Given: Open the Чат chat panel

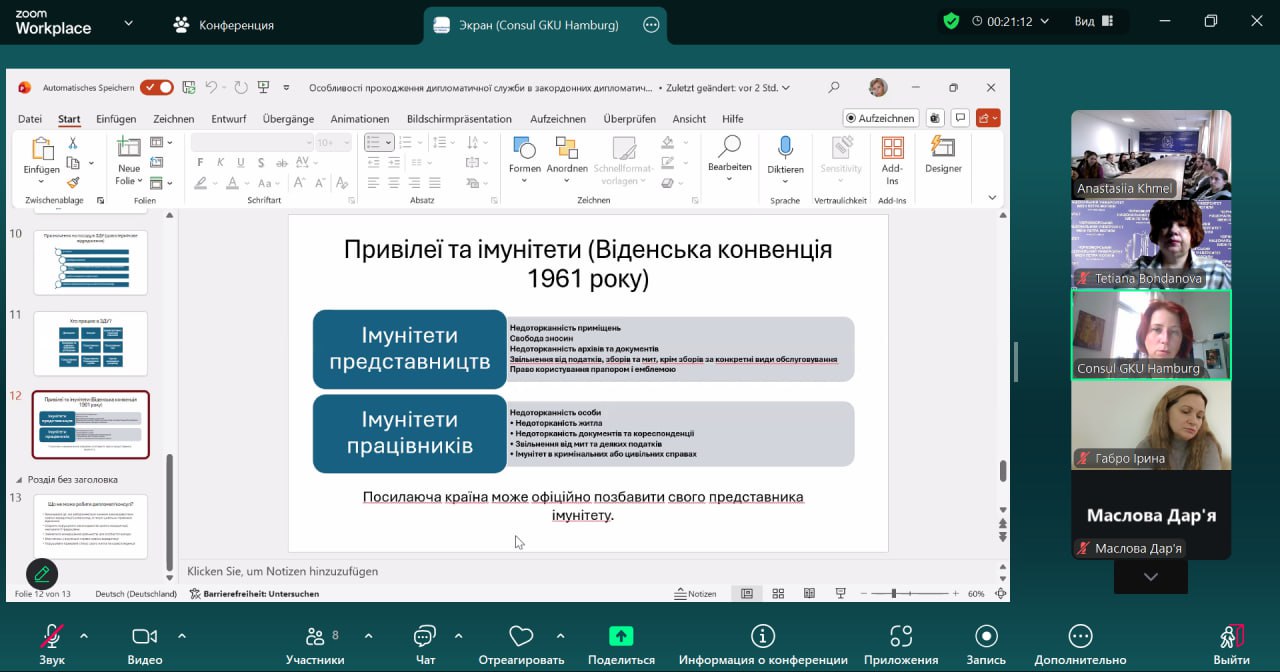Looking at the screenshot, I should (x=425, y=637).
